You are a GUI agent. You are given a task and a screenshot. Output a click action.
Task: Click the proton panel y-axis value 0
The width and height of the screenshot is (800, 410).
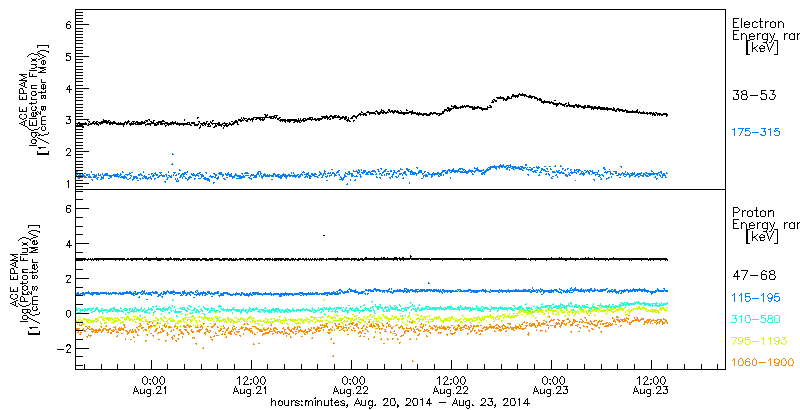[66, 313]
